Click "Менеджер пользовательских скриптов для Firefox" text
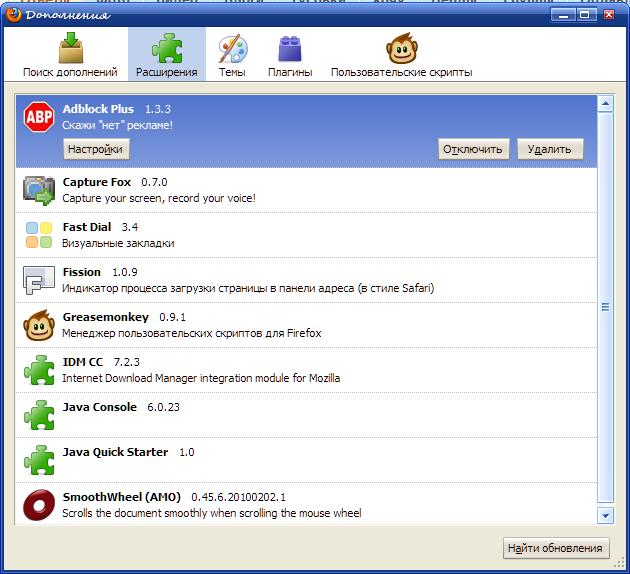Screen dimensions: 630x574 point(192,333)
